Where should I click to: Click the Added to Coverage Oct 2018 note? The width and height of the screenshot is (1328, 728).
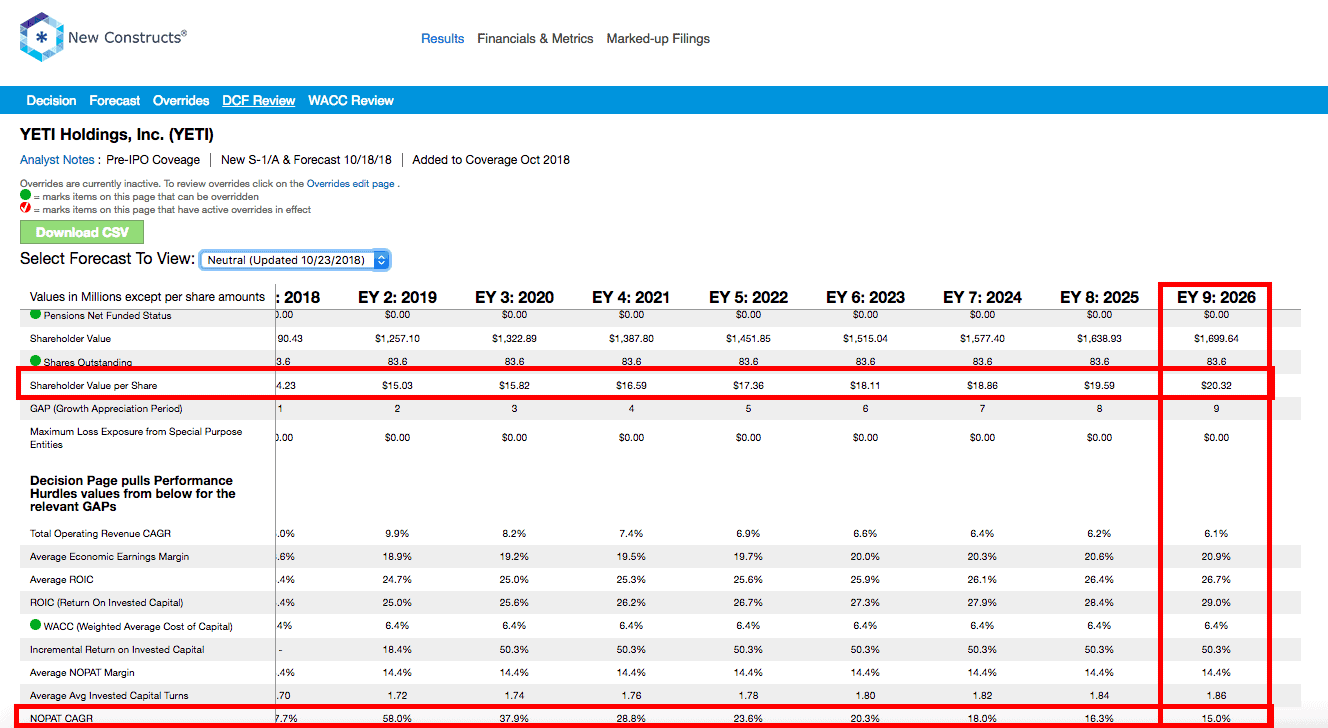pyautogui.click(x=491, y=160)
